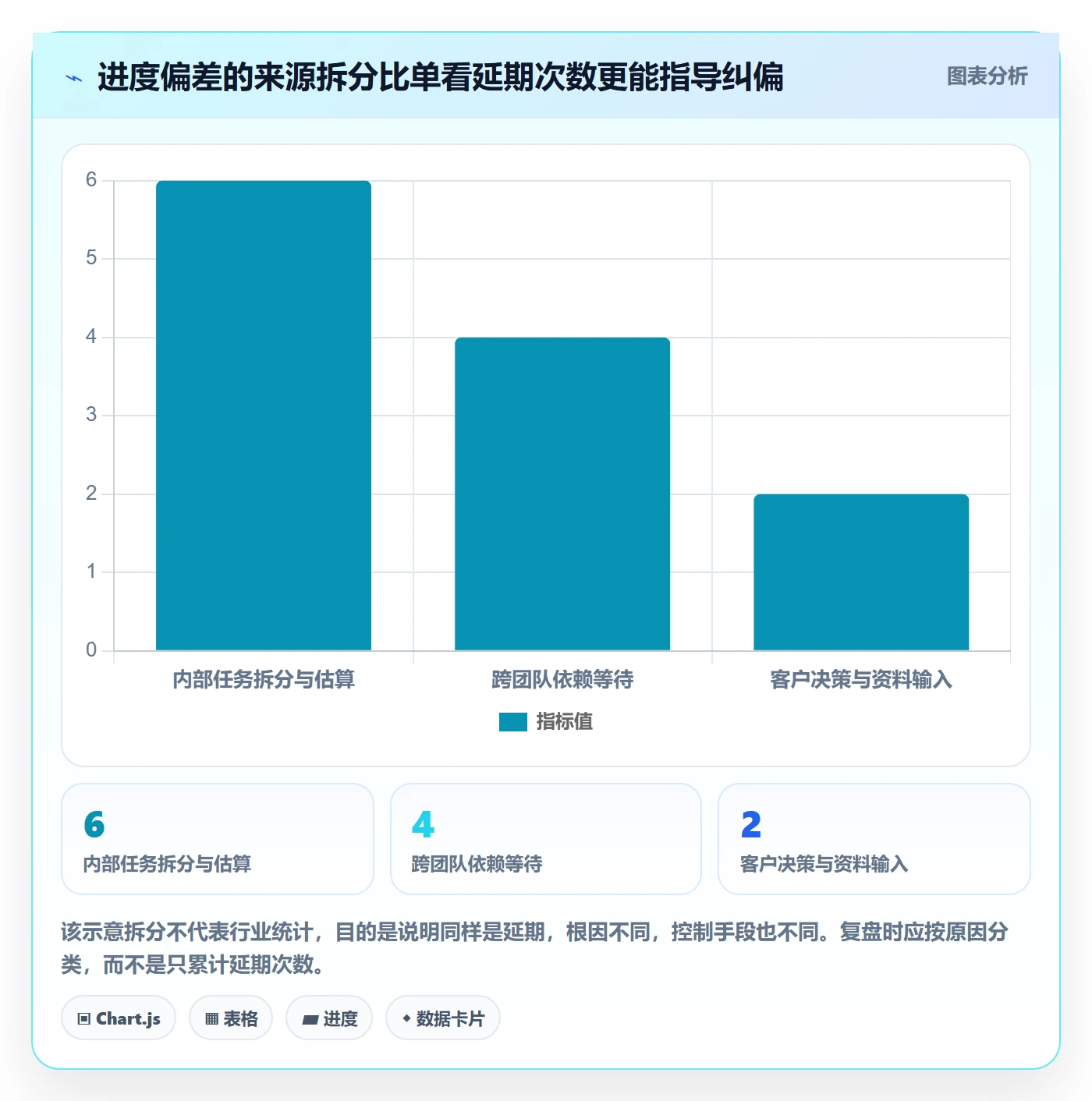Click the bar for 内部任务拆分与估算

click(x=264, y=416)
